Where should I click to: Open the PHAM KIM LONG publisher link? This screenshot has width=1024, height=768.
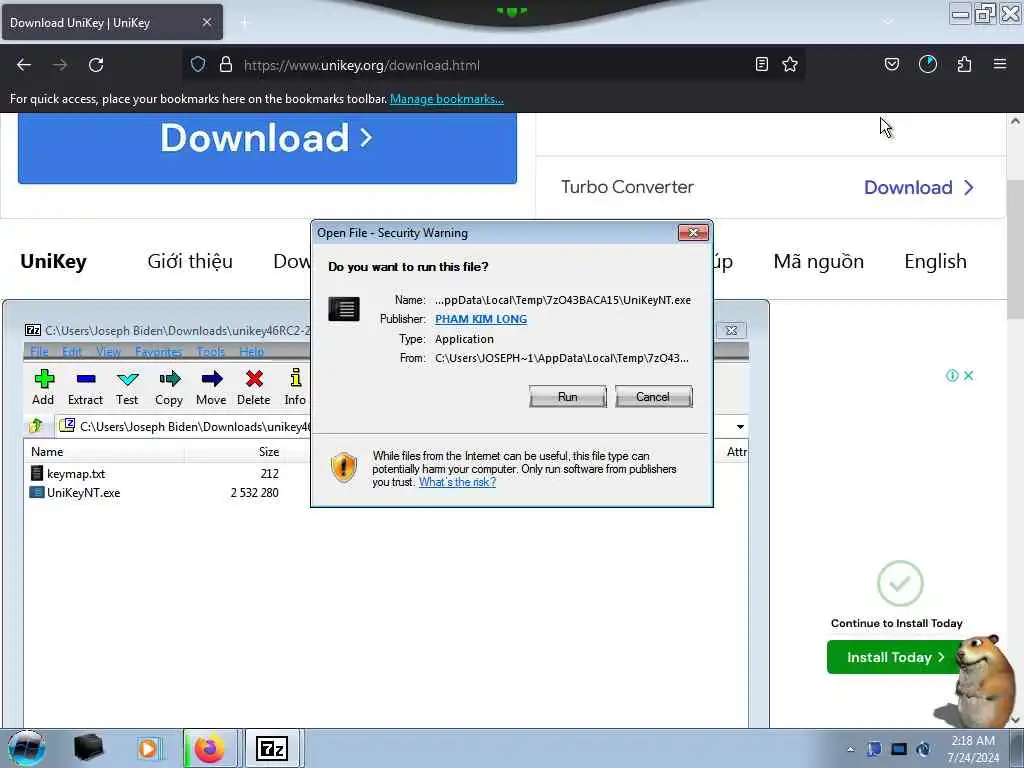[x=481, y=319]
